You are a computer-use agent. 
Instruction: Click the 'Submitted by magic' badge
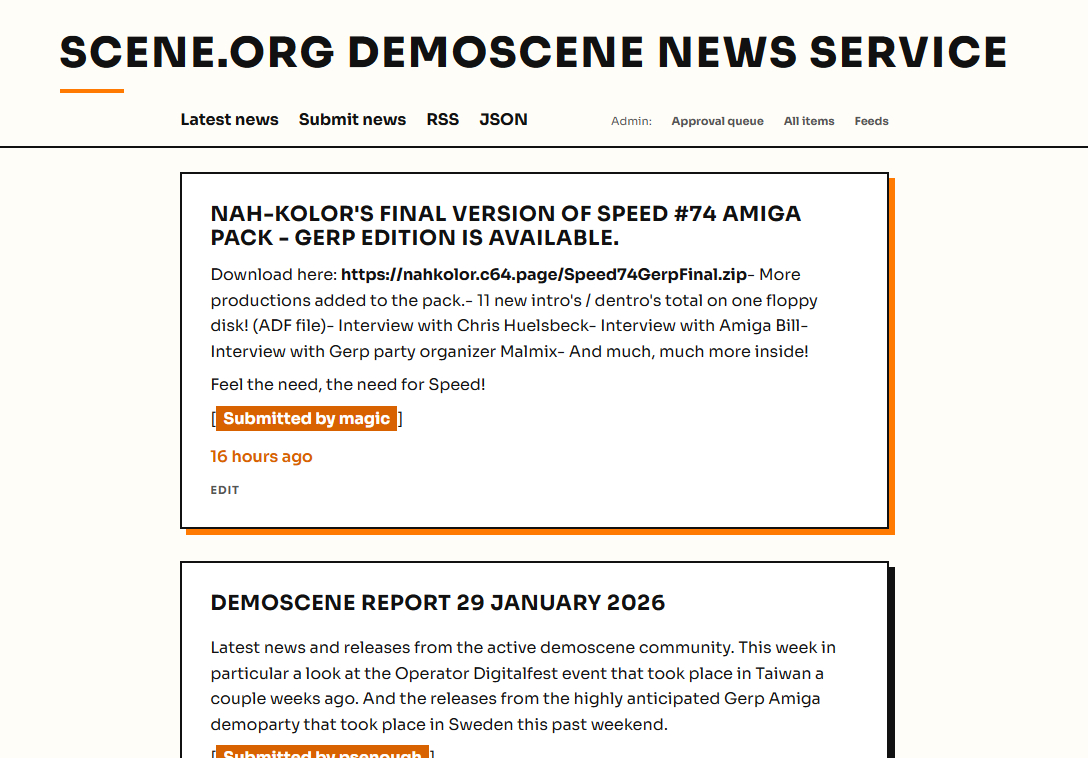(x=306, y=419)
